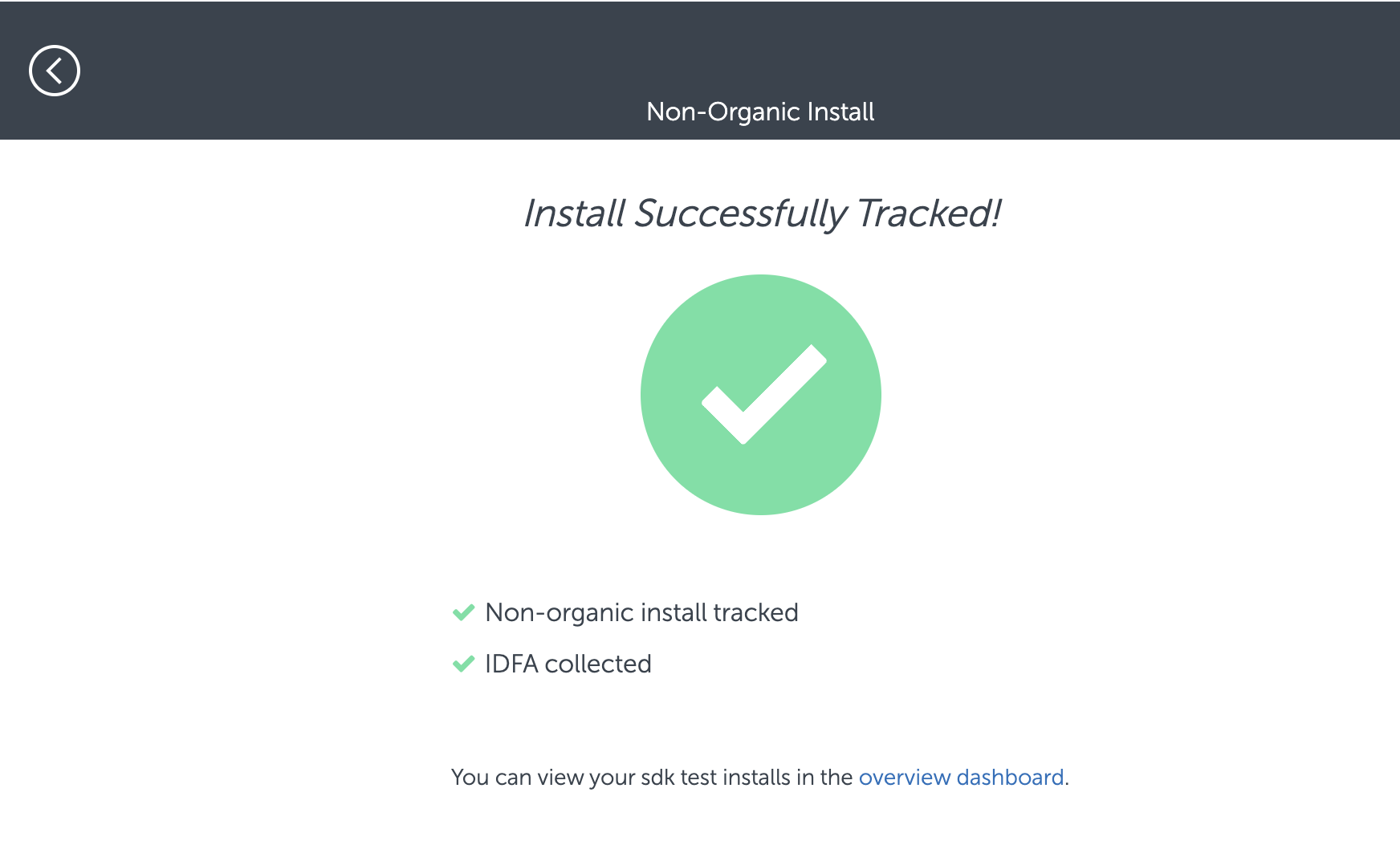
Task: Select the Non-organic install tracked label
Action: [641, 613]
